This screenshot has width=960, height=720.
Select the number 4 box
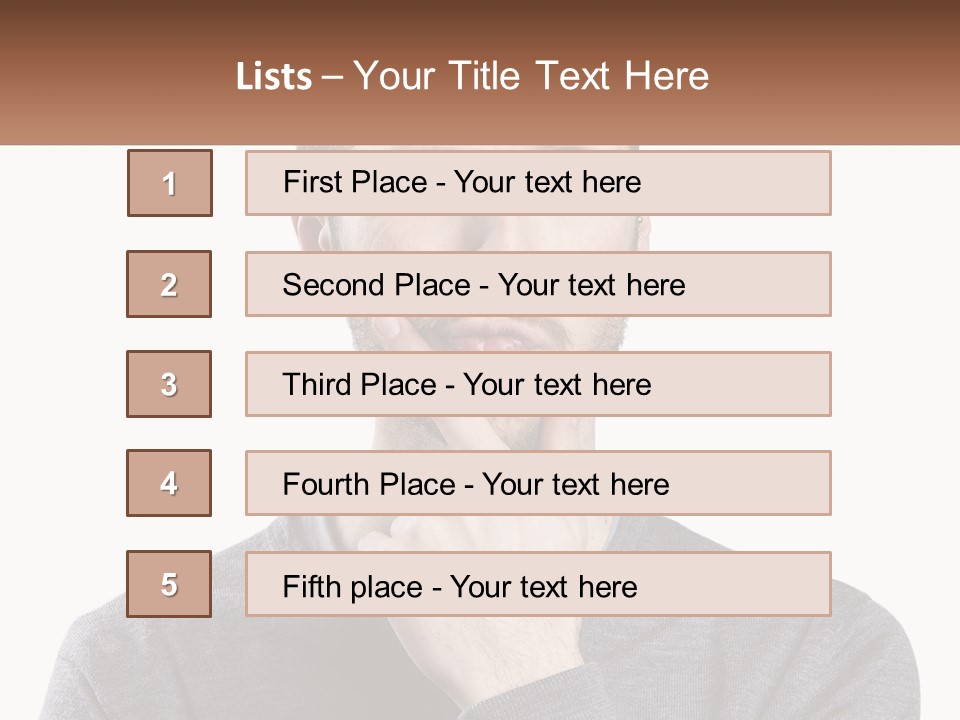[169, 483]
